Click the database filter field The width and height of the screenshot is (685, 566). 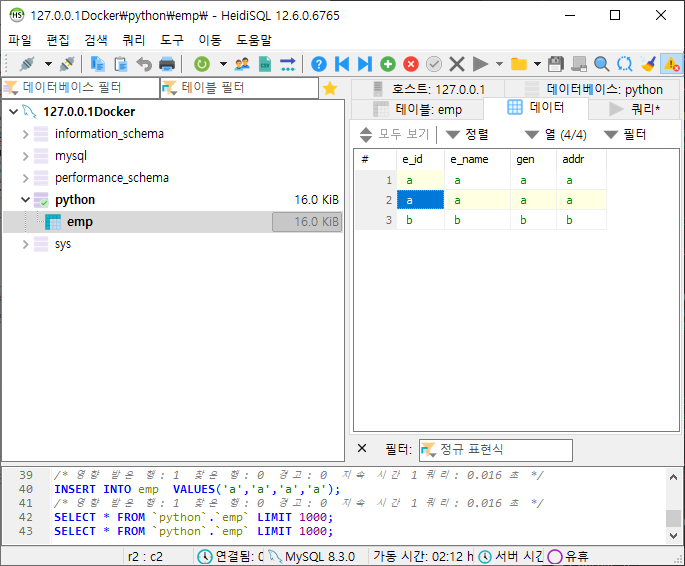[80, 88]
